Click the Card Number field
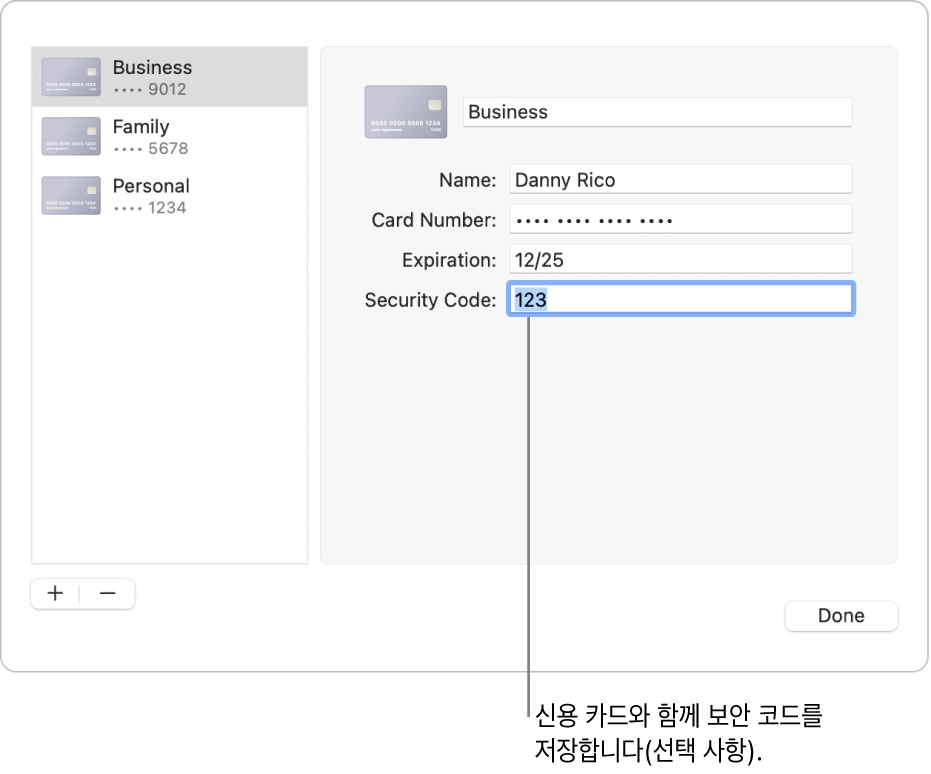931x774 pixels. tap(680, 219)
